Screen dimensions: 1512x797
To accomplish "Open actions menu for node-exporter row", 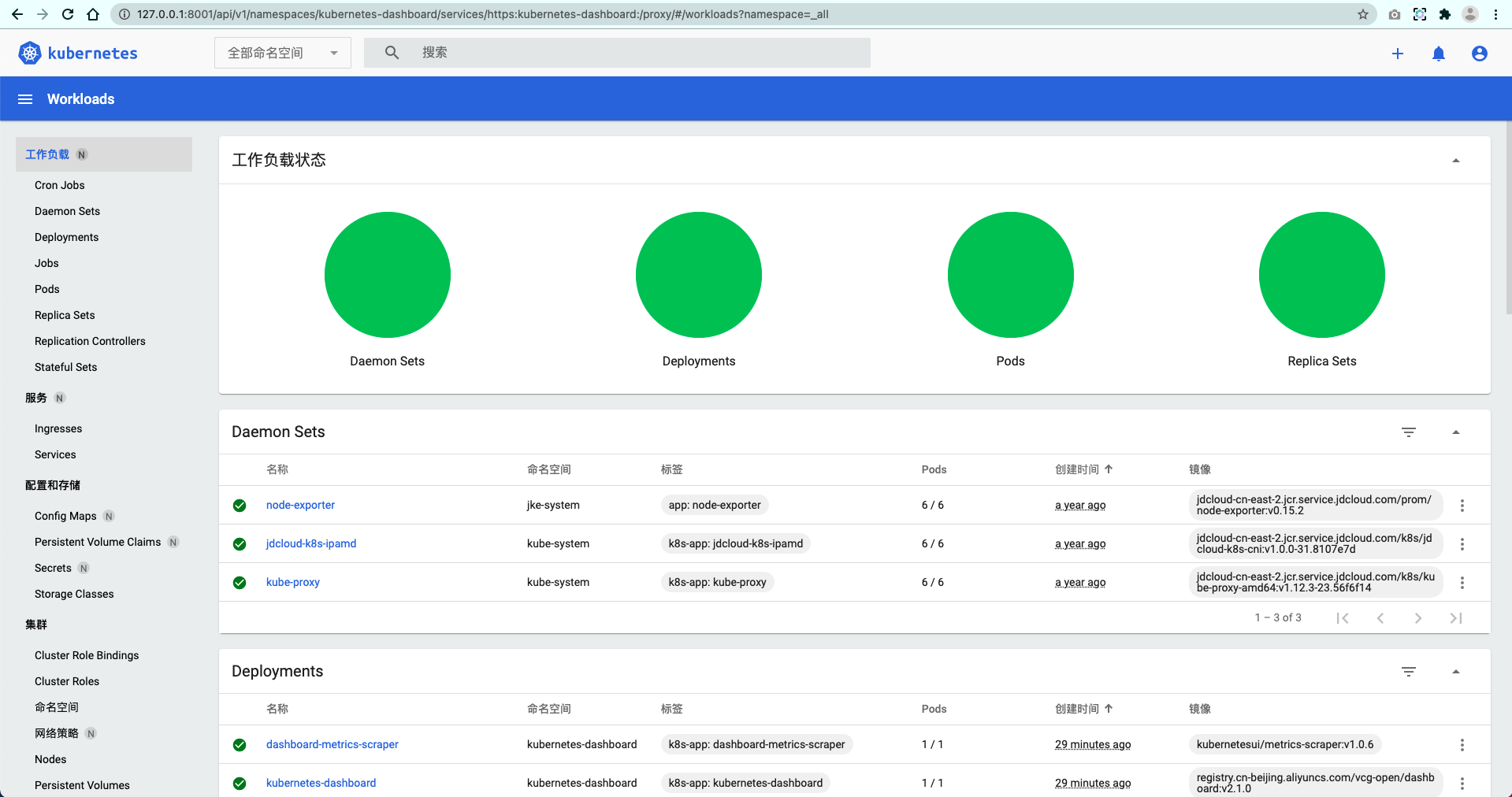I will [1462, 506].
